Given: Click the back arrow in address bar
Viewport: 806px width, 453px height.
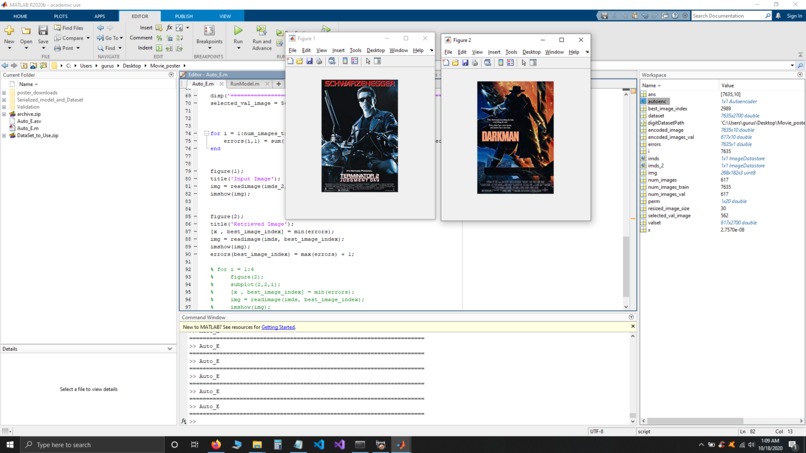Looking at the screenshot, I should (5, 66).
